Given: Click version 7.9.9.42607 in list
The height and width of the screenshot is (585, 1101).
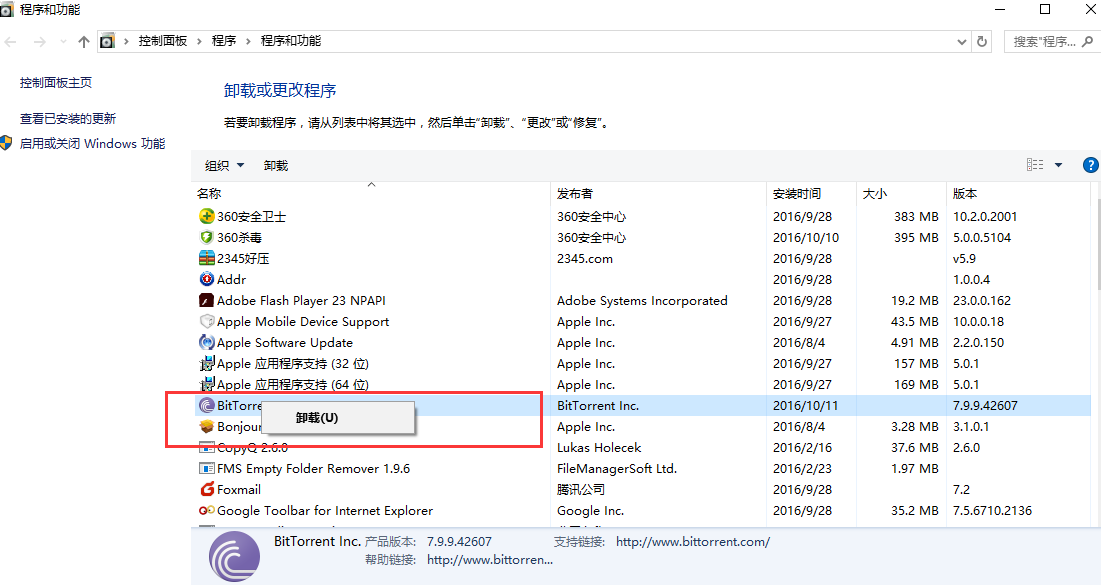Looking at the screenshot, I should pyautogui.click(x=985, y=406).
